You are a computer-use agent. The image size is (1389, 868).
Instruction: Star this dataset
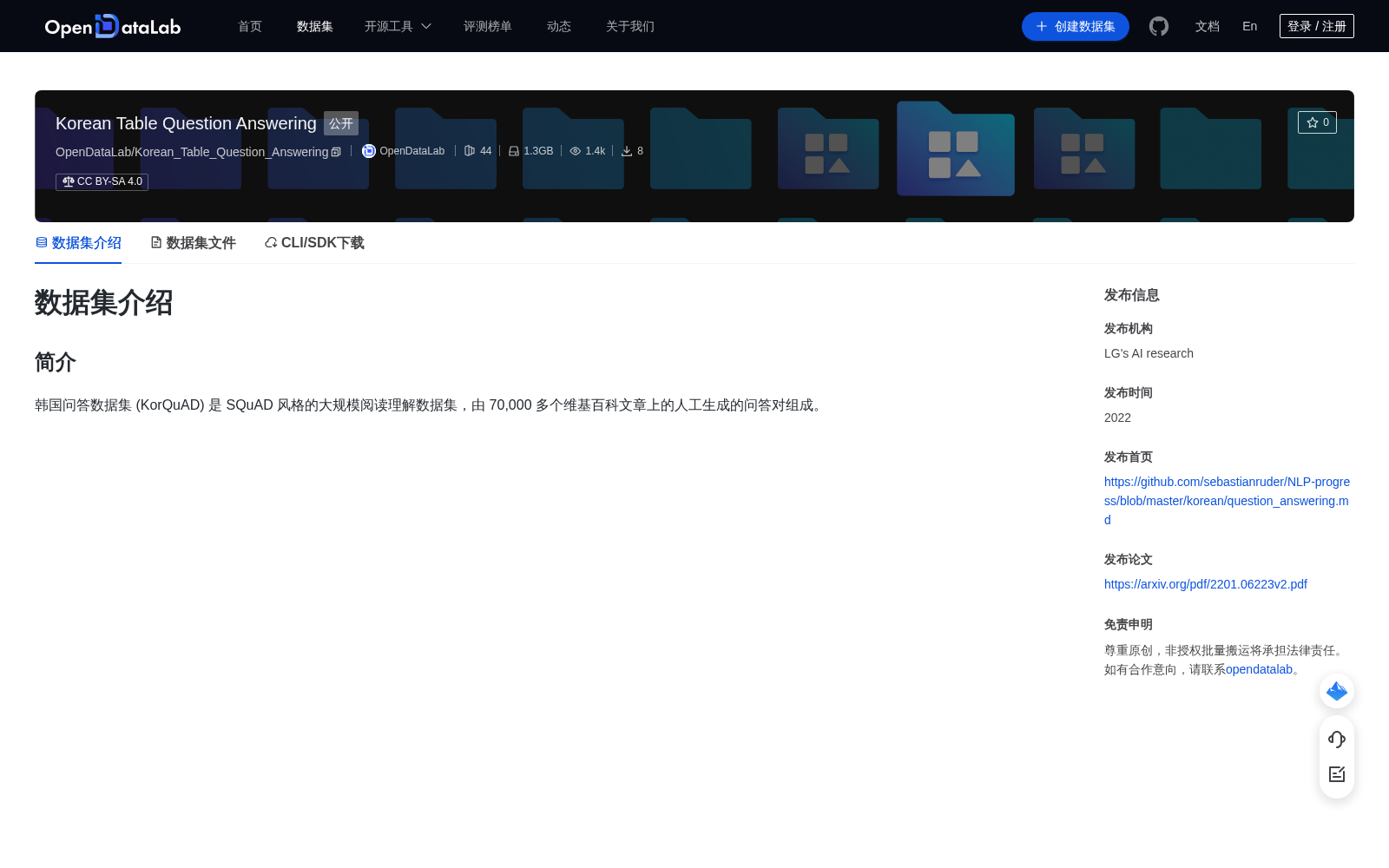(x=1317, y=122)
